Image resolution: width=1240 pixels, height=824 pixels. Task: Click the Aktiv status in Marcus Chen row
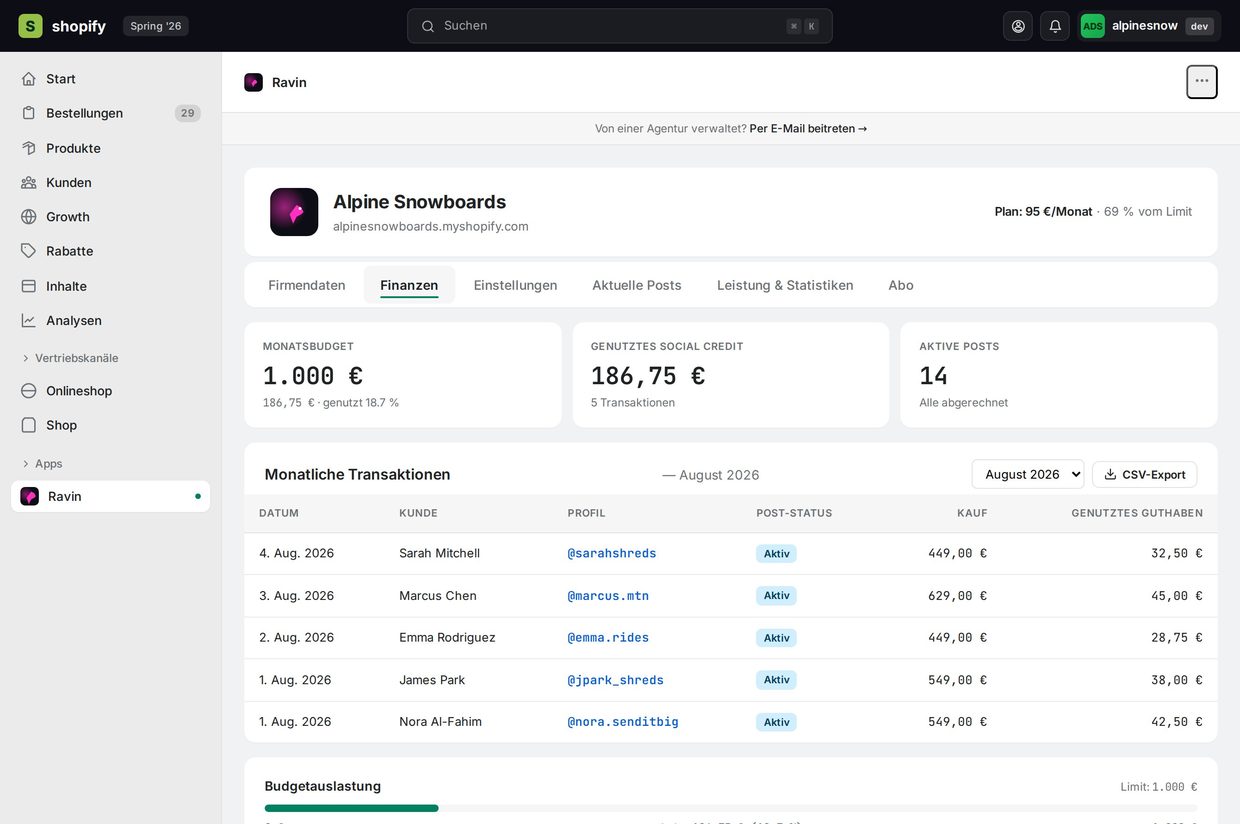(776, 595)
